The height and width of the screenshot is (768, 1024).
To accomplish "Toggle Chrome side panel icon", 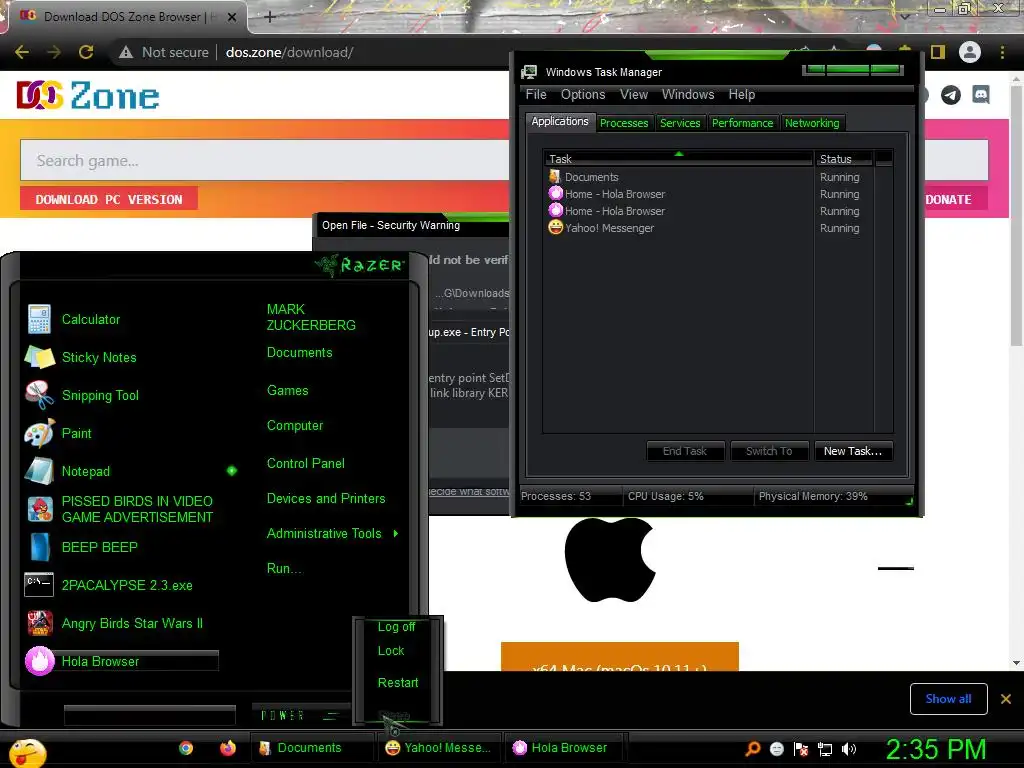I will pos(938,52).
